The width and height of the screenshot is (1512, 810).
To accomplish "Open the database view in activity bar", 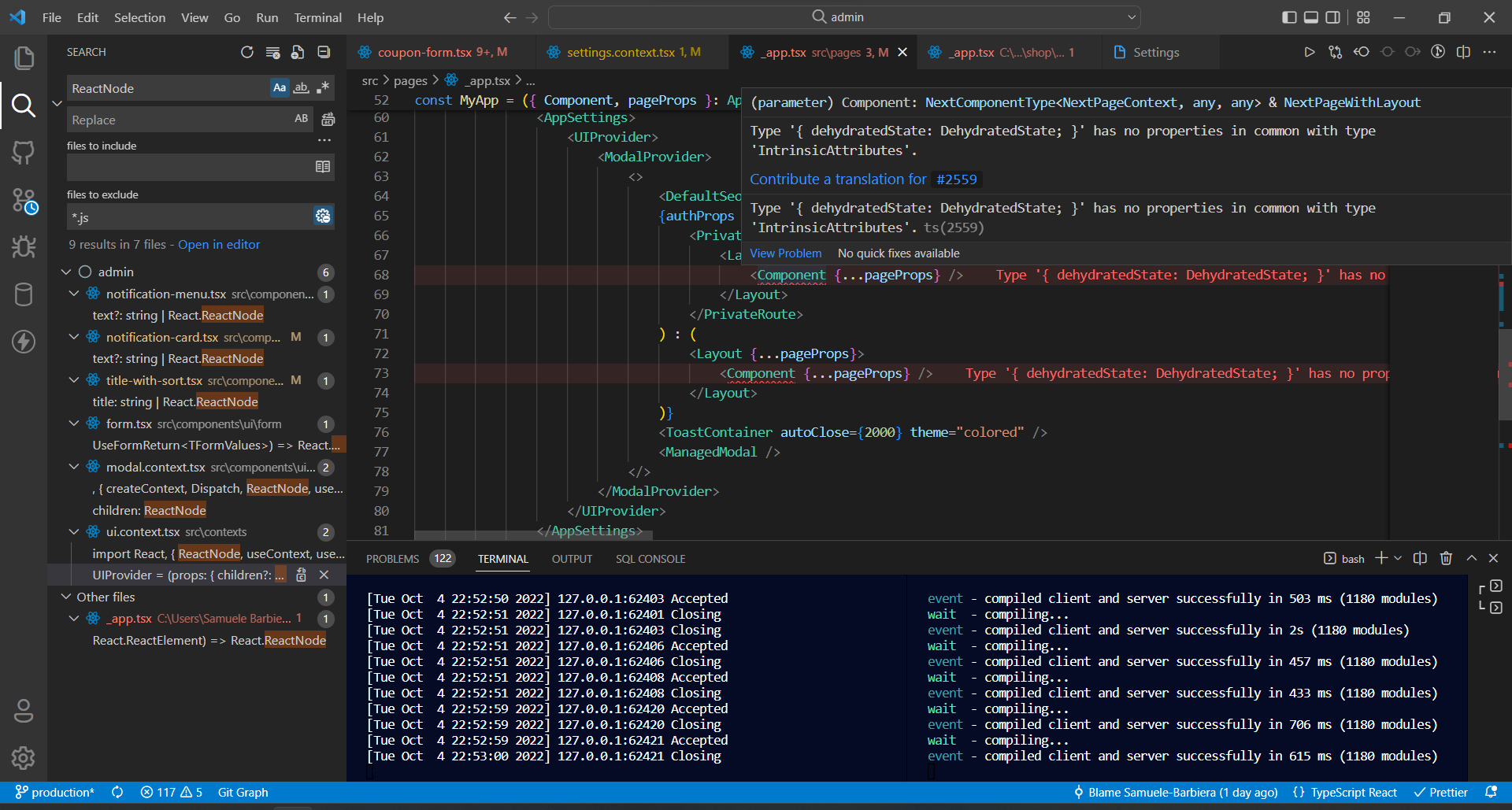I will click(24, 294).
